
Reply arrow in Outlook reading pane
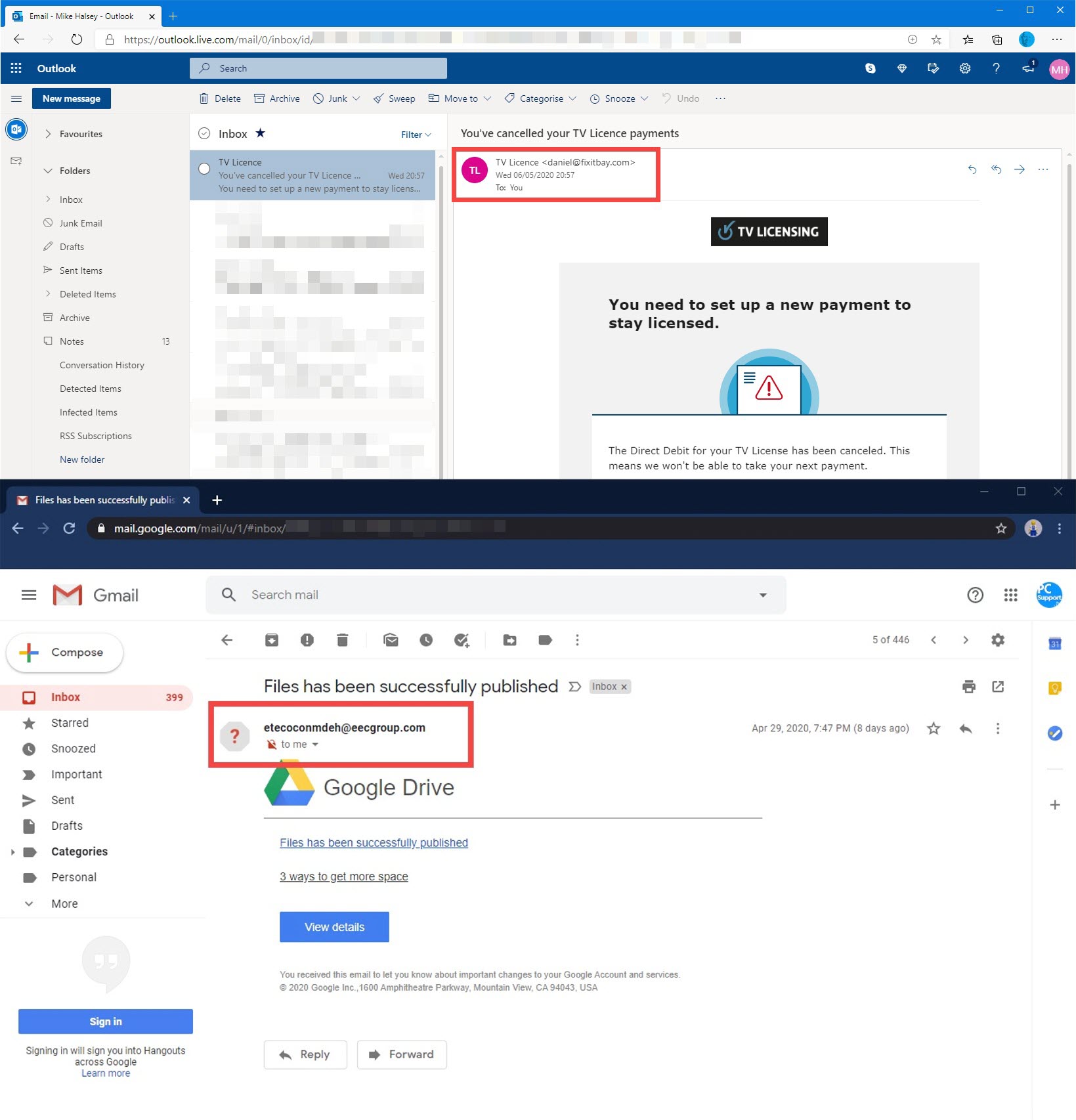pyautogui.click(x=972, y=169)
